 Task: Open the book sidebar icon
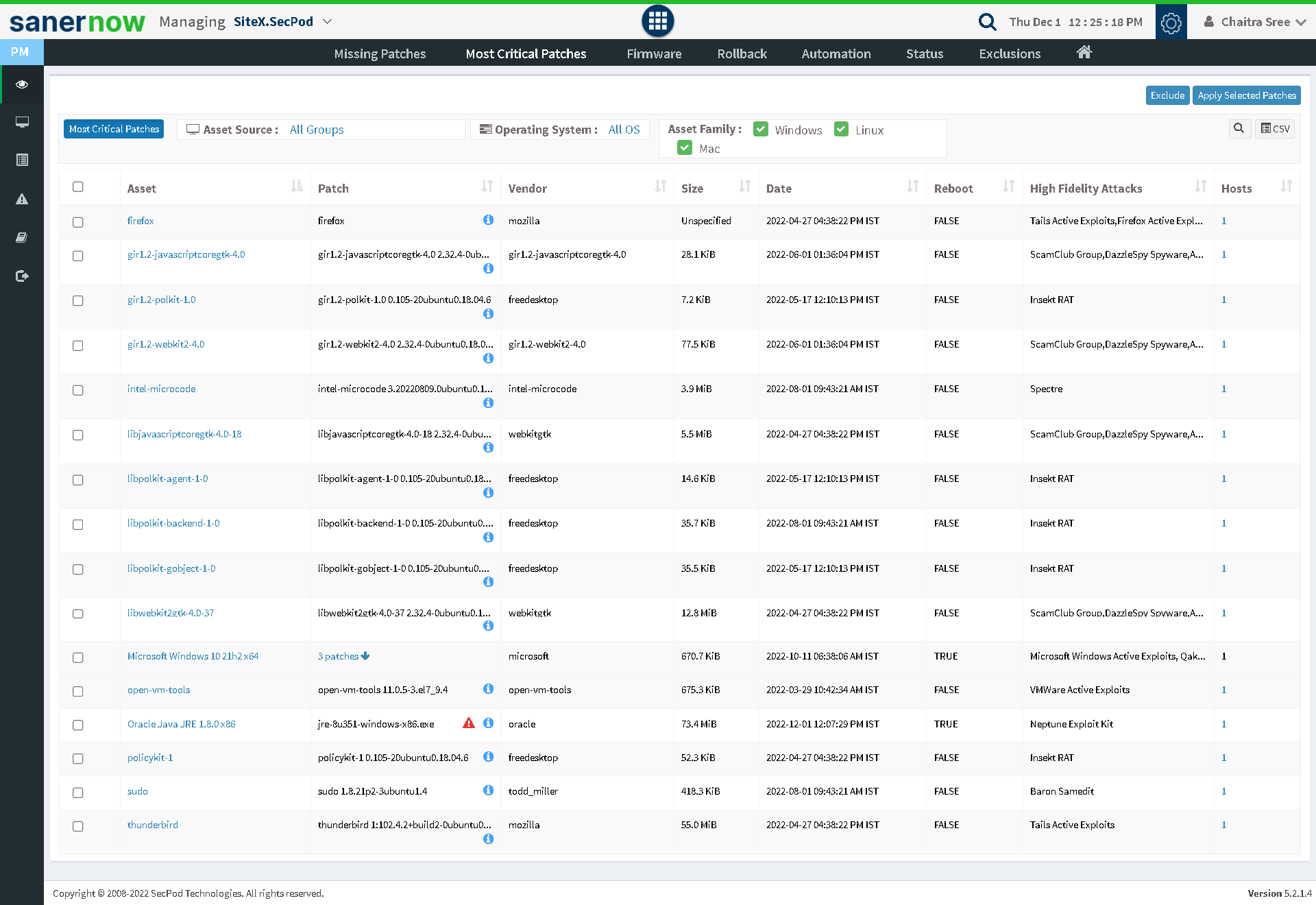(x=22, y=237)
